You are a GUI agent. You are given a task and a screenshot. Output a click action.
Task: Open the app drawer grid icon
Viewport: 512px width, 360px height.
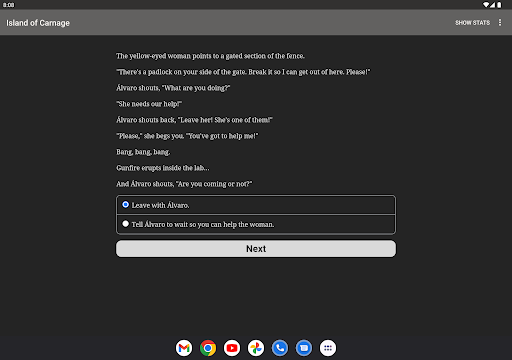(x=328, y=348)
